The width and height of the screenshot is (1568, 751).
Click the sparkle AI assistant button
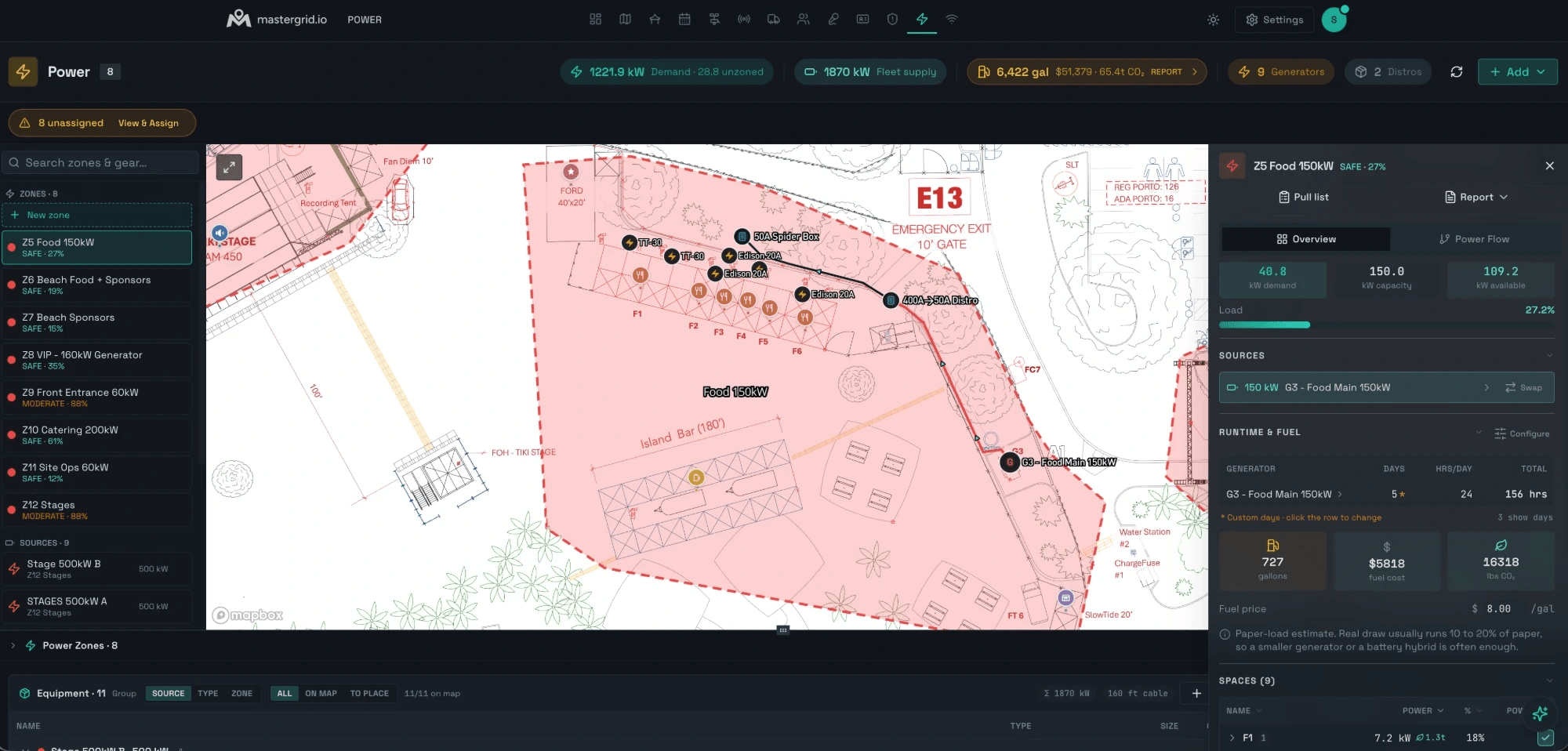coord(1540,713)
